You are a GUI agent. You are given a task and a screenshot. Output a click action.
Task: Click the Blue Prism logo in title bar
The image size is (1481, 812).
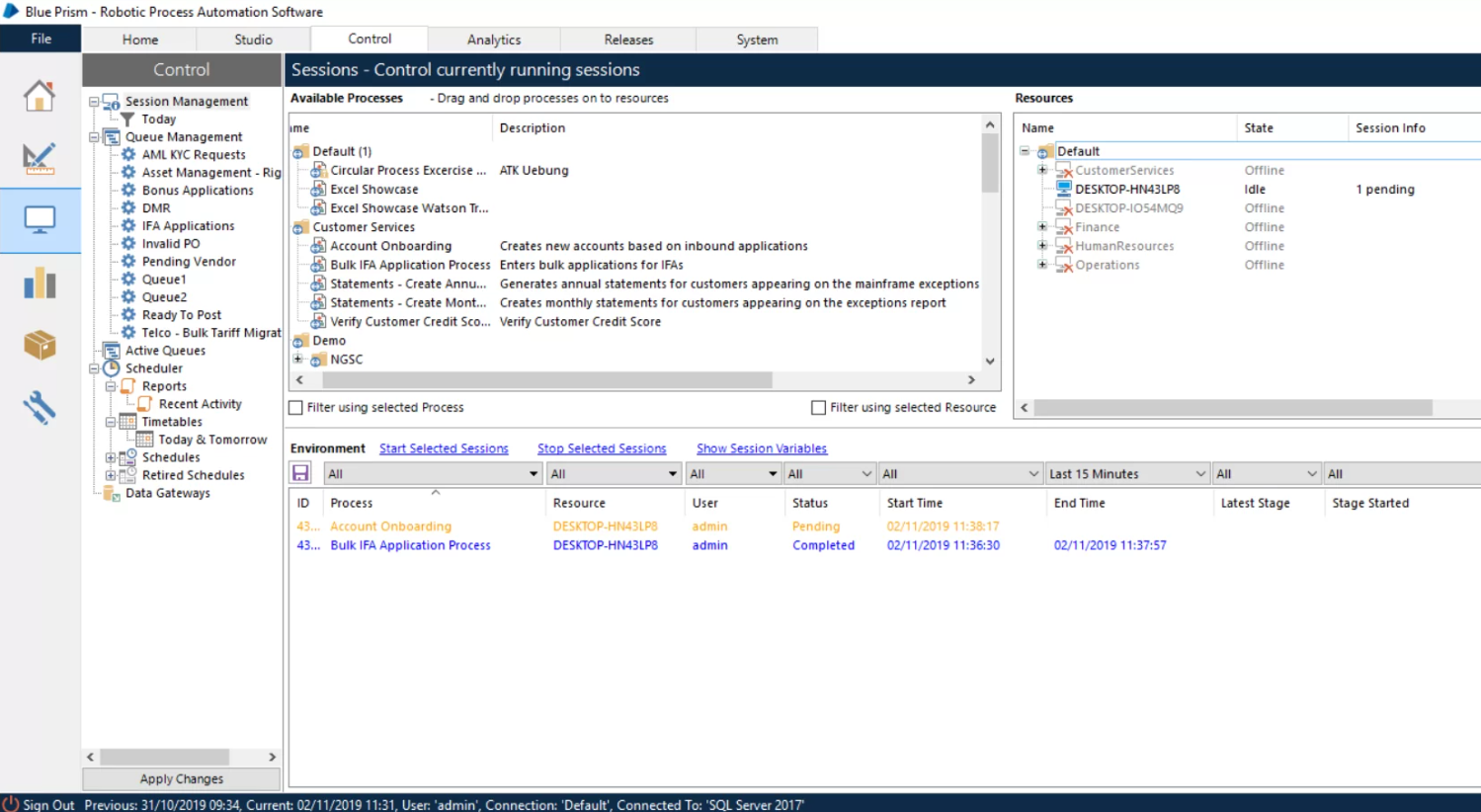[11, 11]
